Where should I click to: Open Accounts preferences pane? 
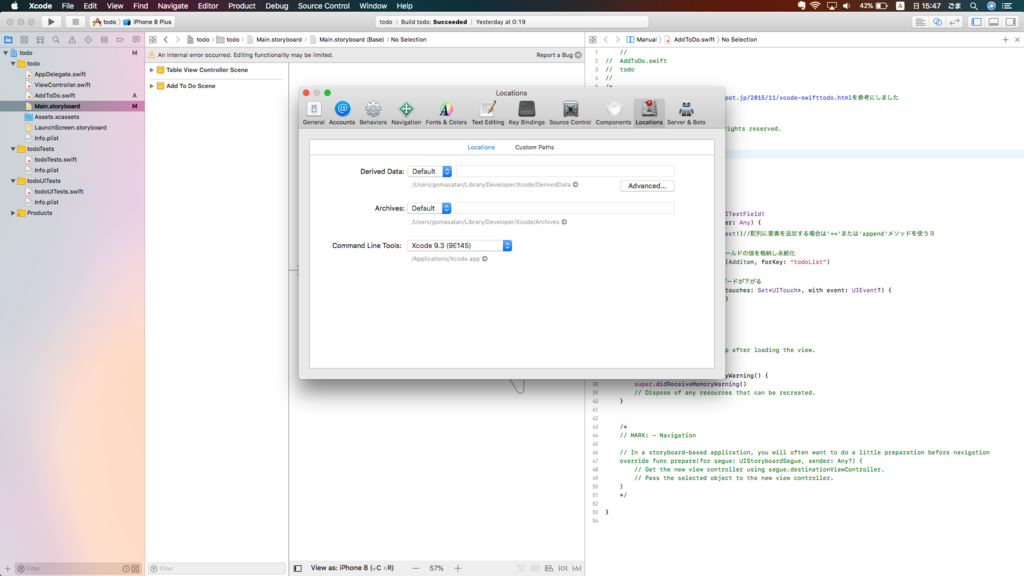click(342, 112)
